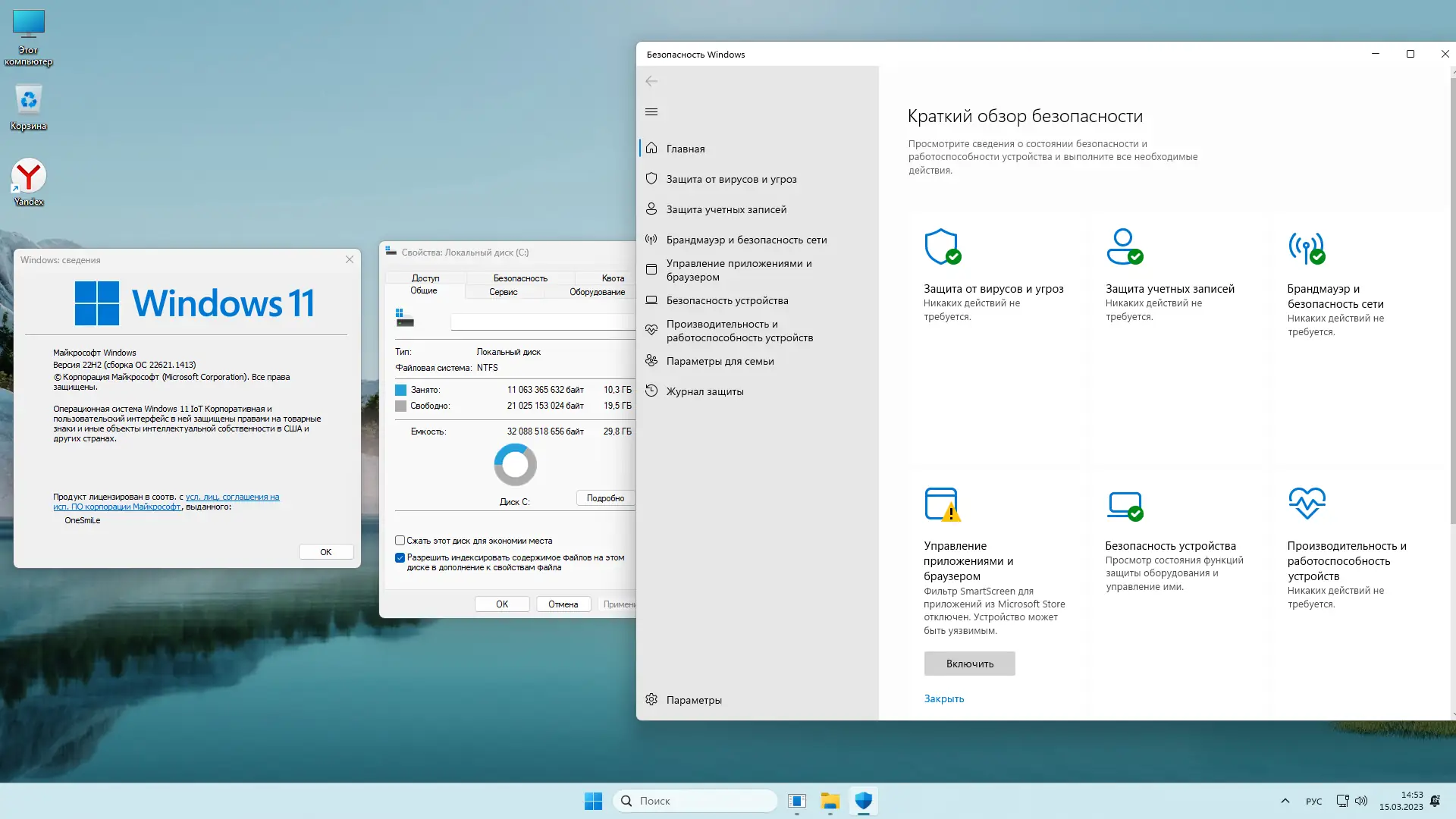This screenshot has height=819, width=1456.
Task: Check the Сжать этот диск checkbox
Action: pyautogui.click(x=400, y=541)
